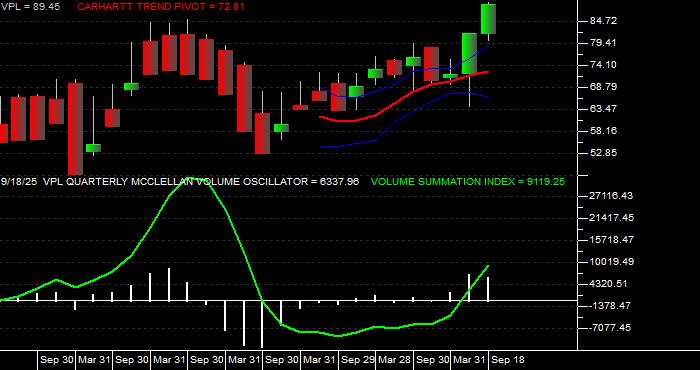Select the 68.79 price axis value
Image resolution: width=700 pixels, height=370 pixels.
(603, 87)
